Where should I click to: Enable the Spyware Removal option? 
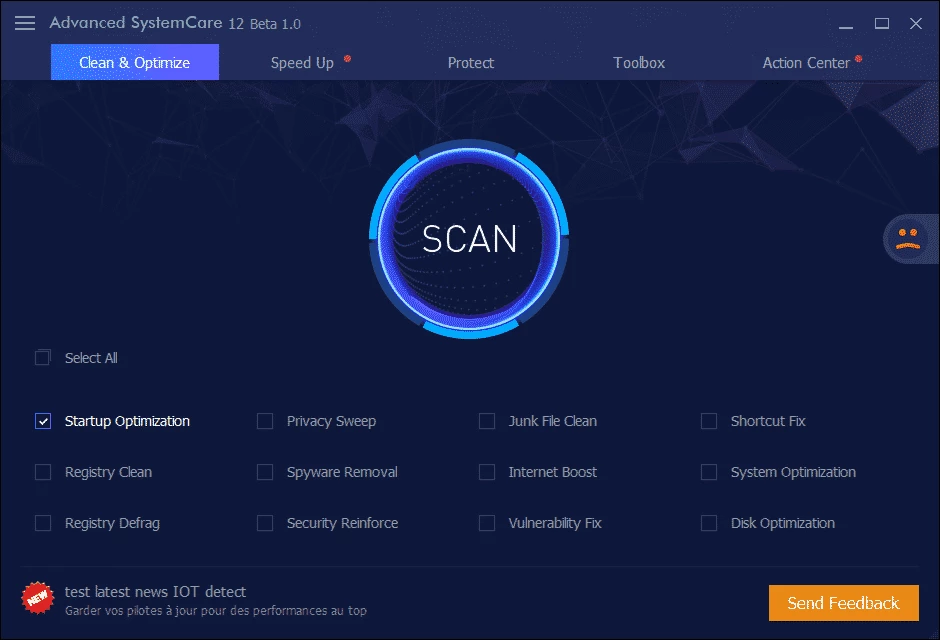(x=265, y=472)
